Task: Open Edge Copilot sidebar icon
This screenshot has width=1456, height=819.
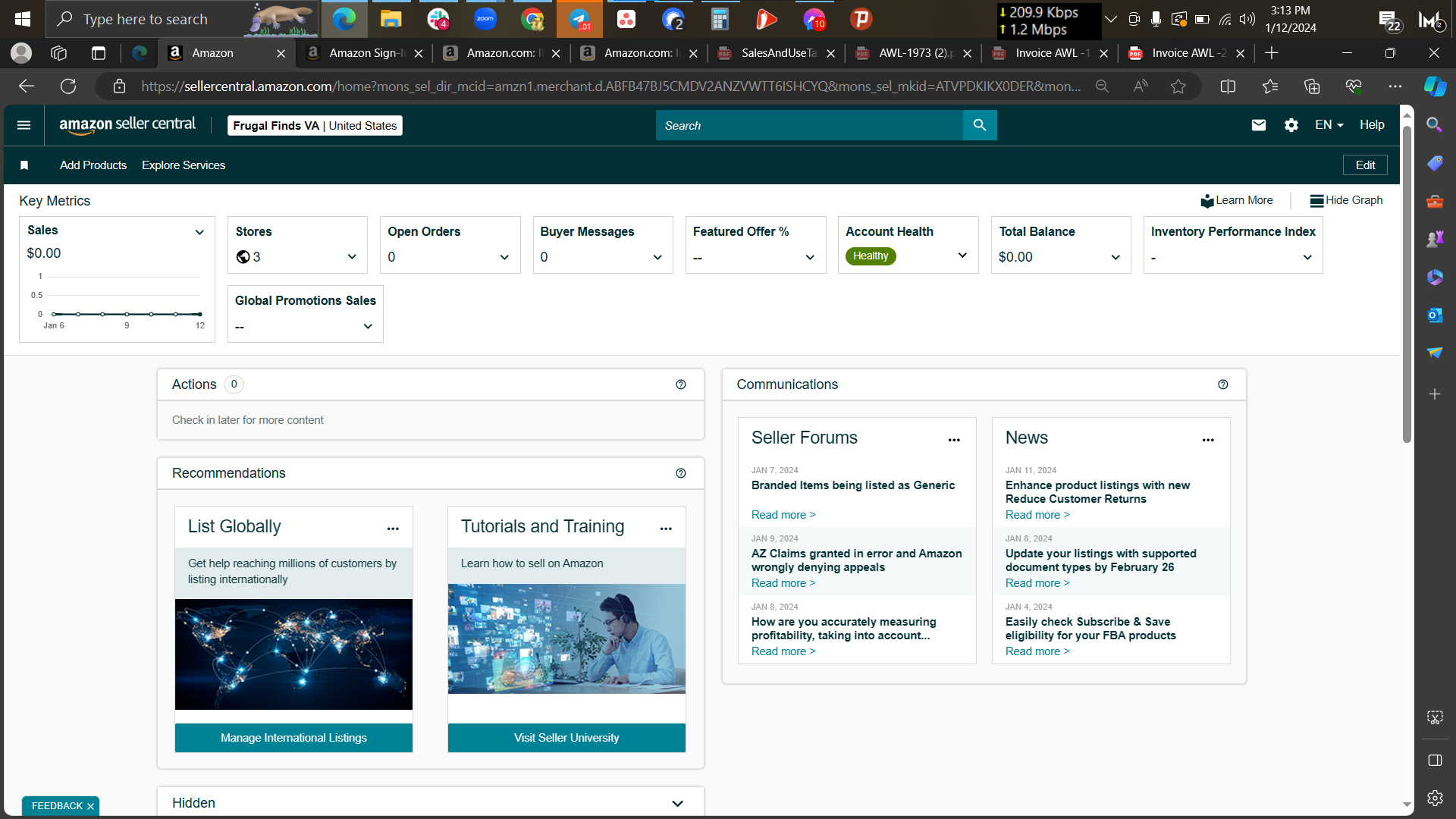Action: click(x=1435, y=86)
